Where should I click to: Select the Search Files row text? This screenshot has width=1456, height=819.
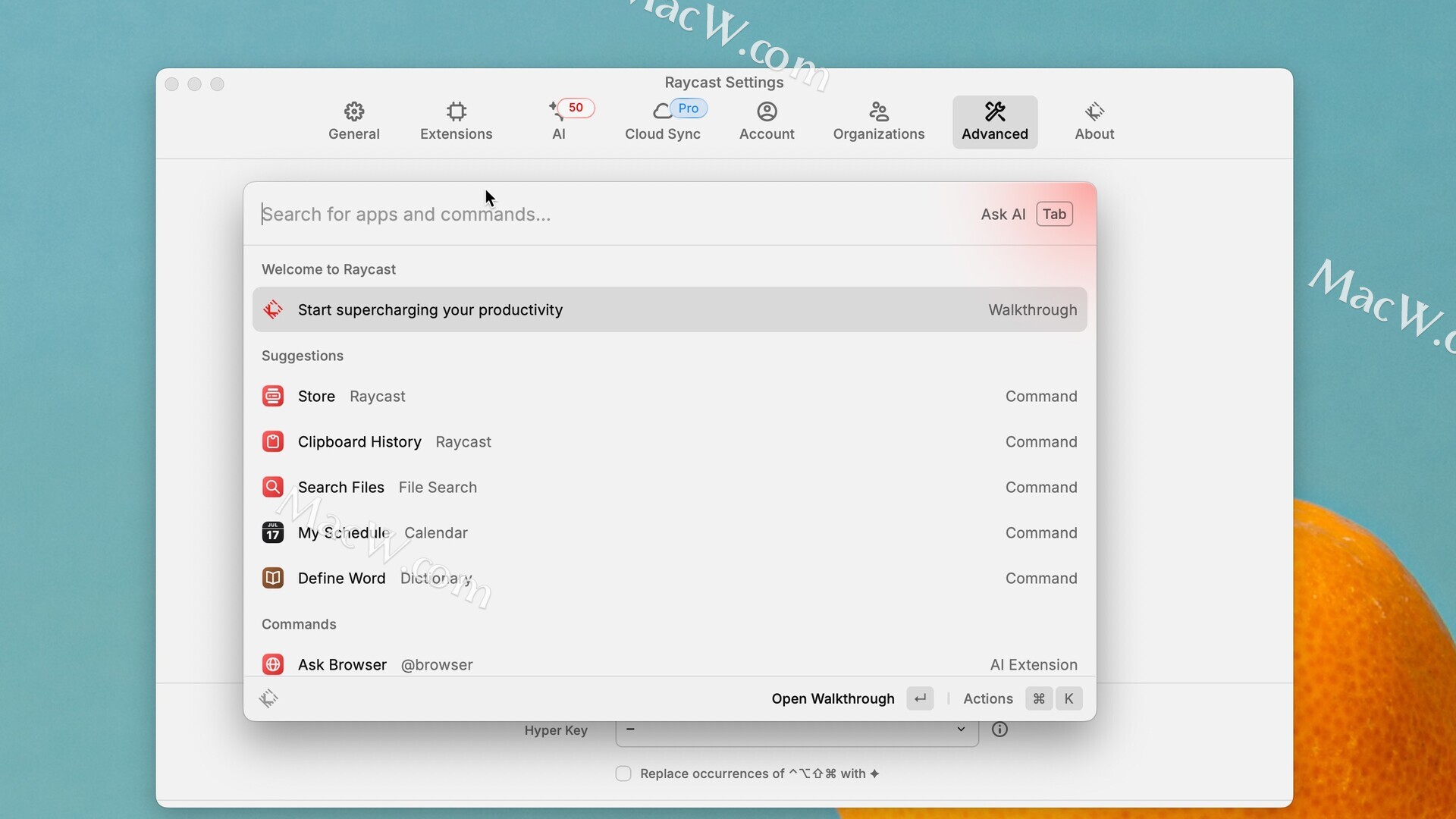coord(388,487)
